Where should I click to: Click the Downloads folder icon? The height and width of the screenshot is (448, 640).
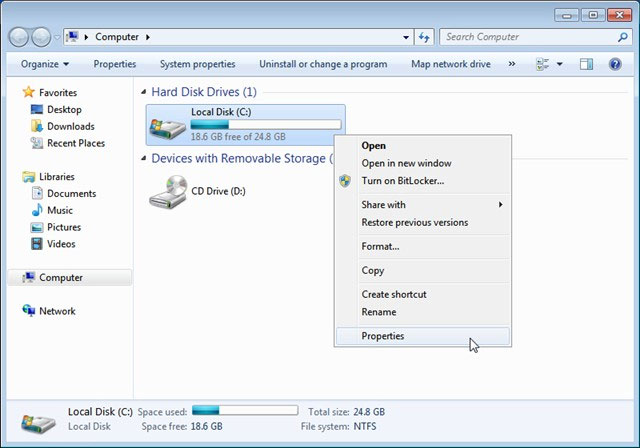coord(37,126)
